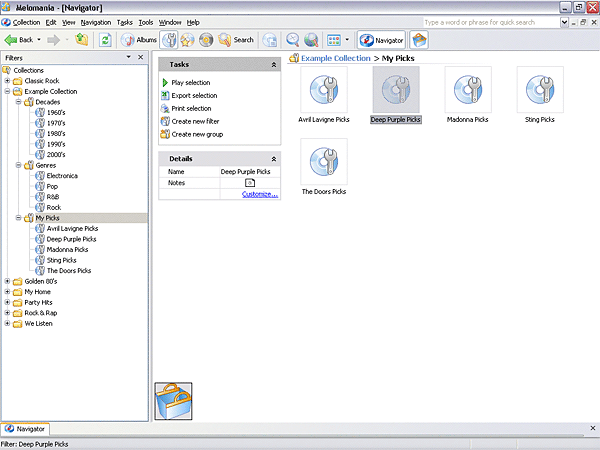Viewport: 600px width, 450px height.
Task: Click the view mode grid icon
Action: click(x=334, y=40)
